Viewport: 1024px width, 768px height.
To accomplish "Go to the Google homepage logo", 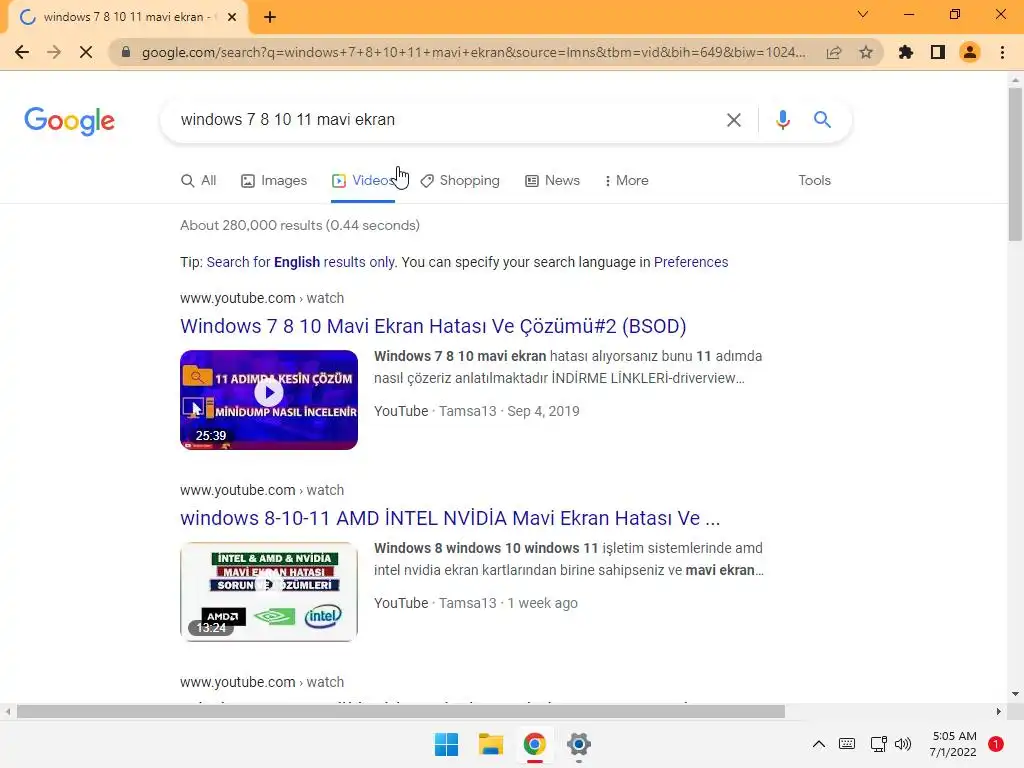I will 69,121.
